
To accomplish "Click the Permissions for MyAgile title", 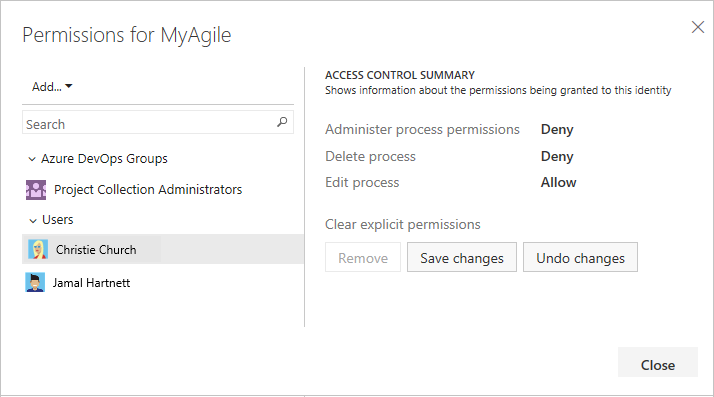I will [x=127, y=35].
